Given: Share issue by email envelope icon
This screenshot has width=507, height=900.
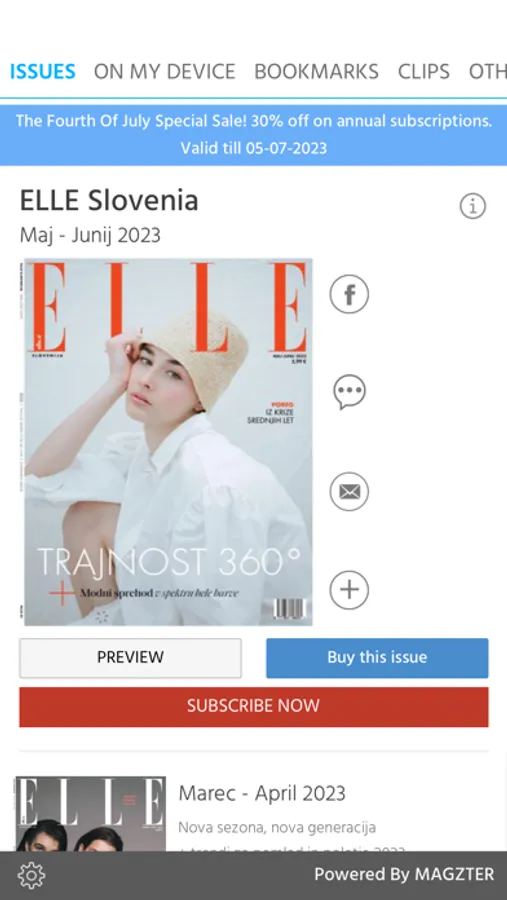Looking at the screenshot, I should click(x=349, y=492).
